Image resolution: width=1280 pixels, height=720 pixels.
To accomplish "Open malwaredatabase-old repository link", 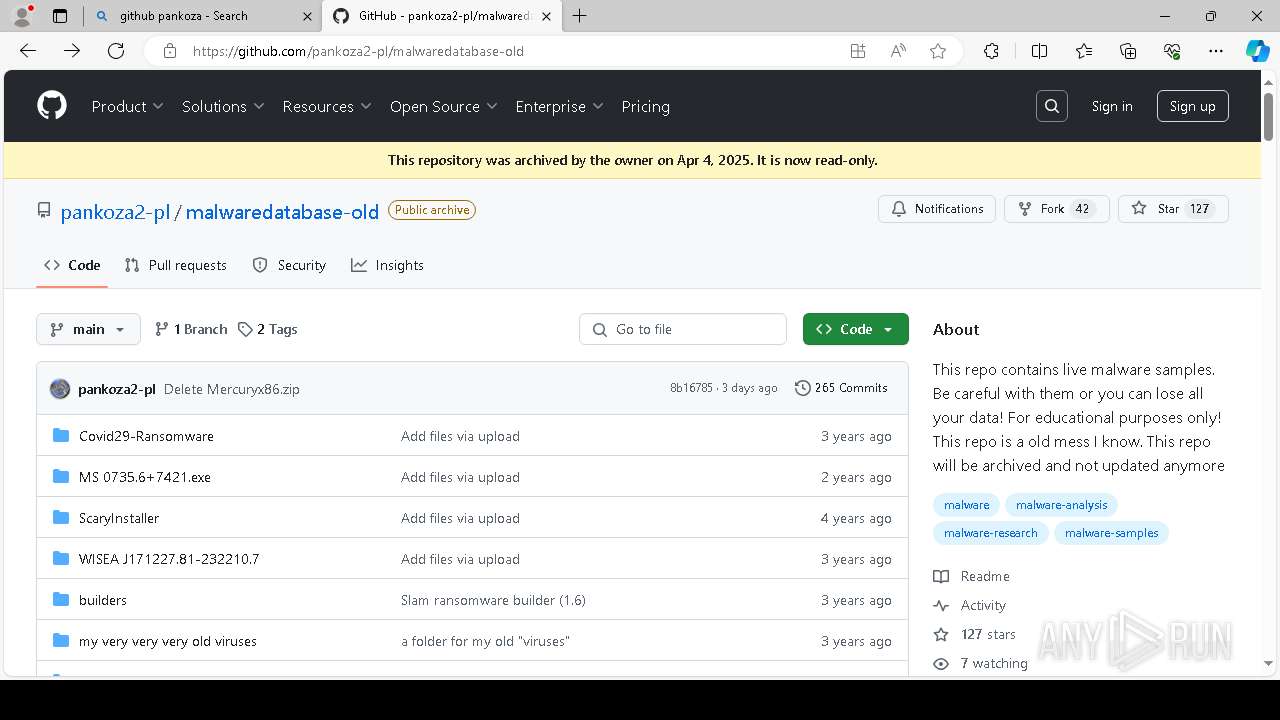I will [x=282, y=211].
